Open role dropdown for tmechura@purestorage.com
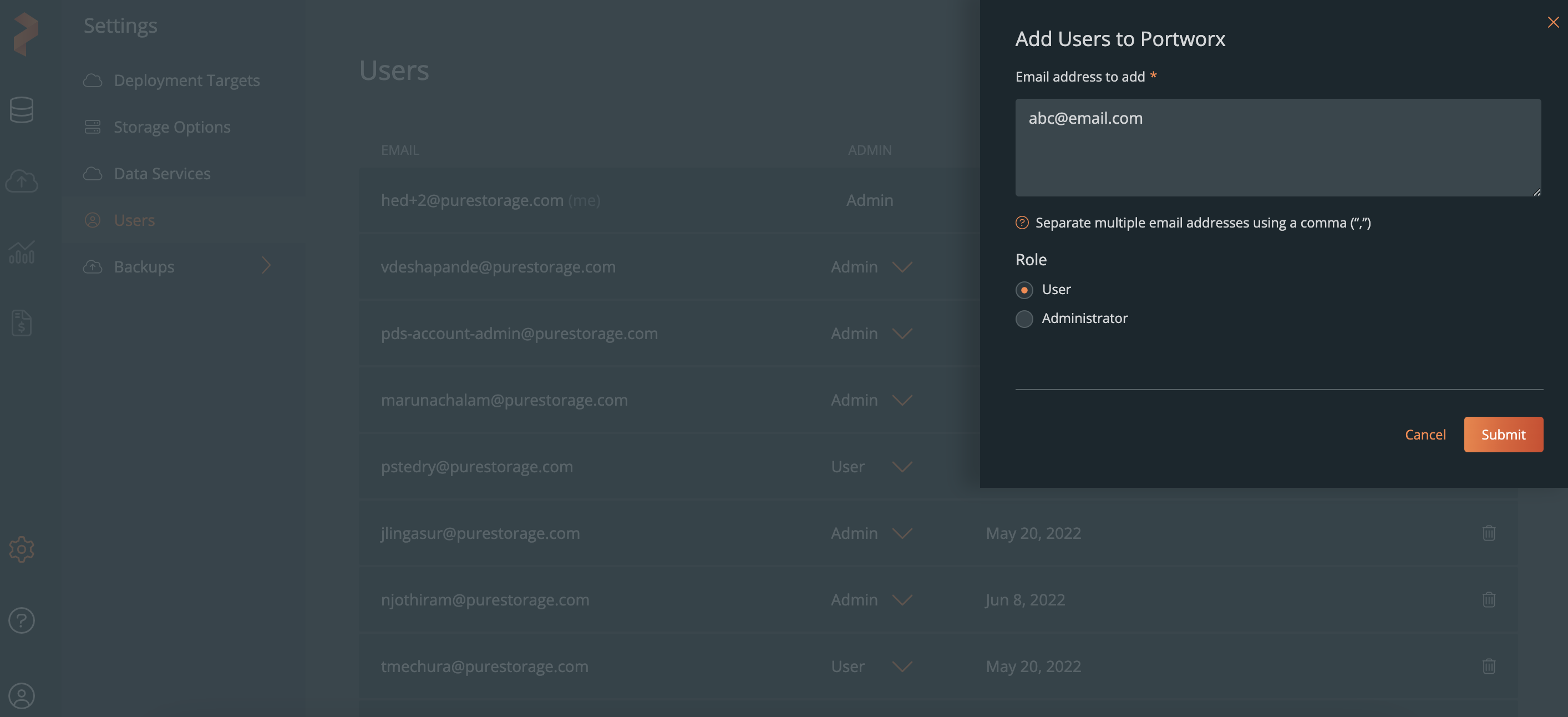 pos(902,666)
